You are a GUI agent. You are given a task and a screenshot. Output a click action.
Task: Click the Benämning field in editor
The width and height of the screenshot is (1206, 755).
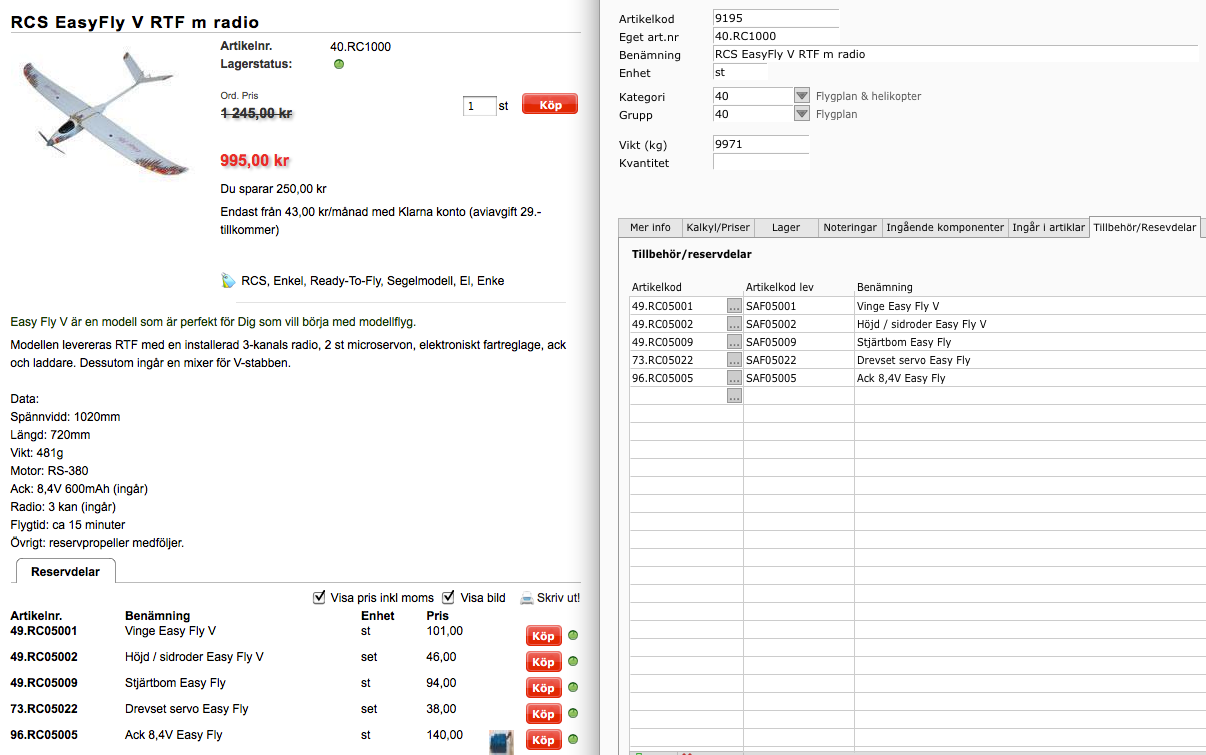point(955,55)
